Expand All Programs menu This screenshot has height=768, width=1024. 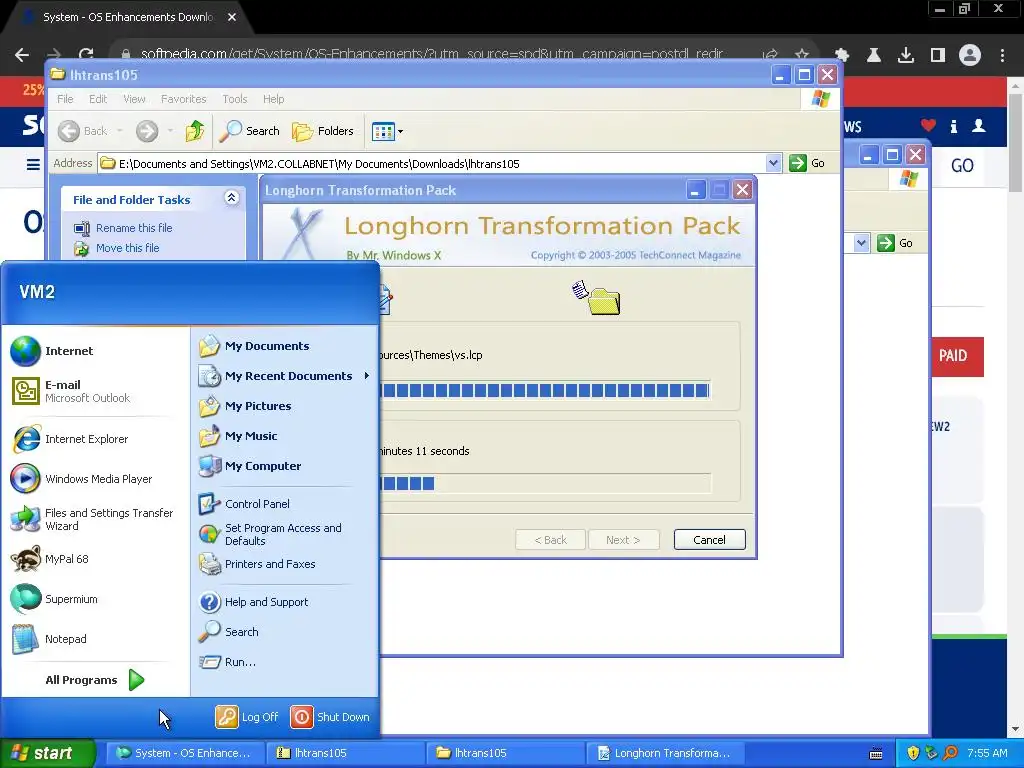point(95,680)
